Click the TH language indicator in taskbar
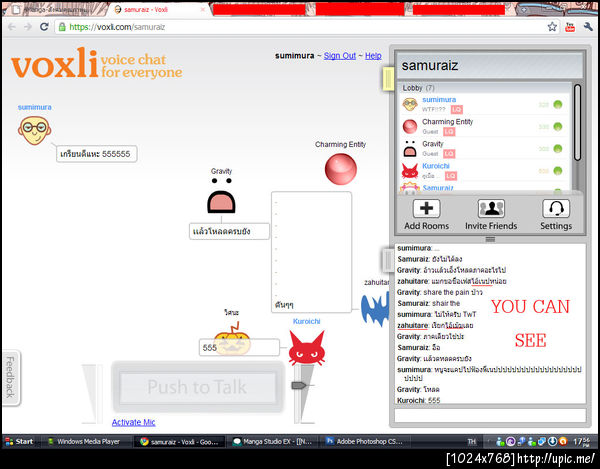This screenshot has height=469, width=600. [472, 441]
